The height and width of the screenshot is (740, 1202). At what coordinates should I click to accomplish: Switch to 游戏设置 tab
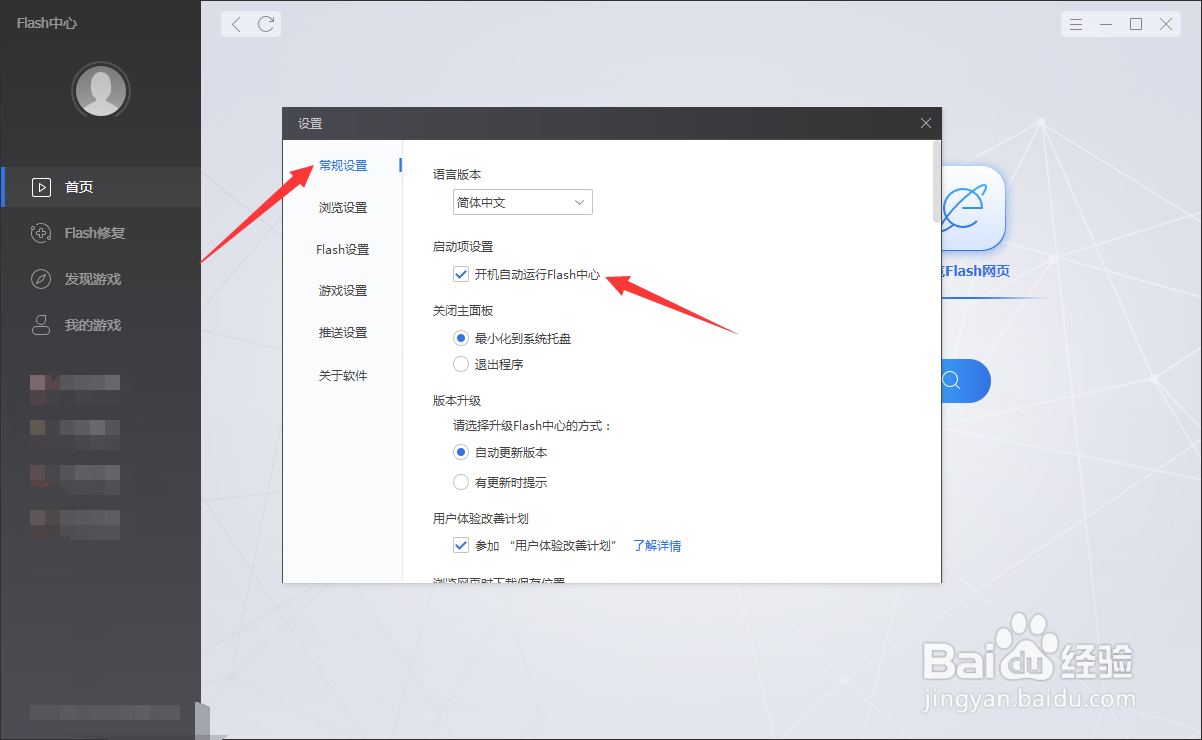point(343,290)
